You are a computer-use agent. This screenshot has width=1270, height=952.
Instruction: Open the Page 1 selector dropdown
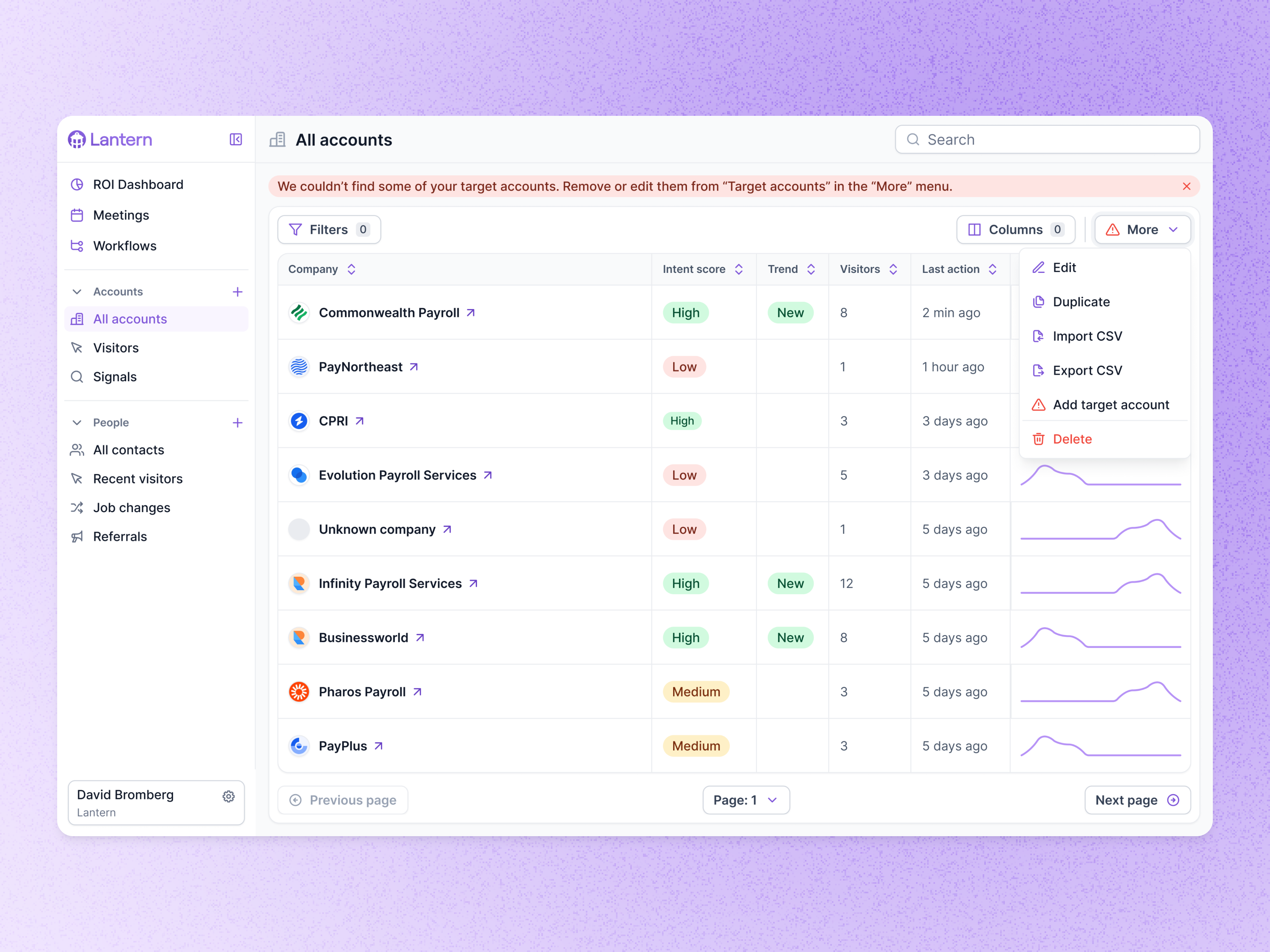[x=746, y=799]
